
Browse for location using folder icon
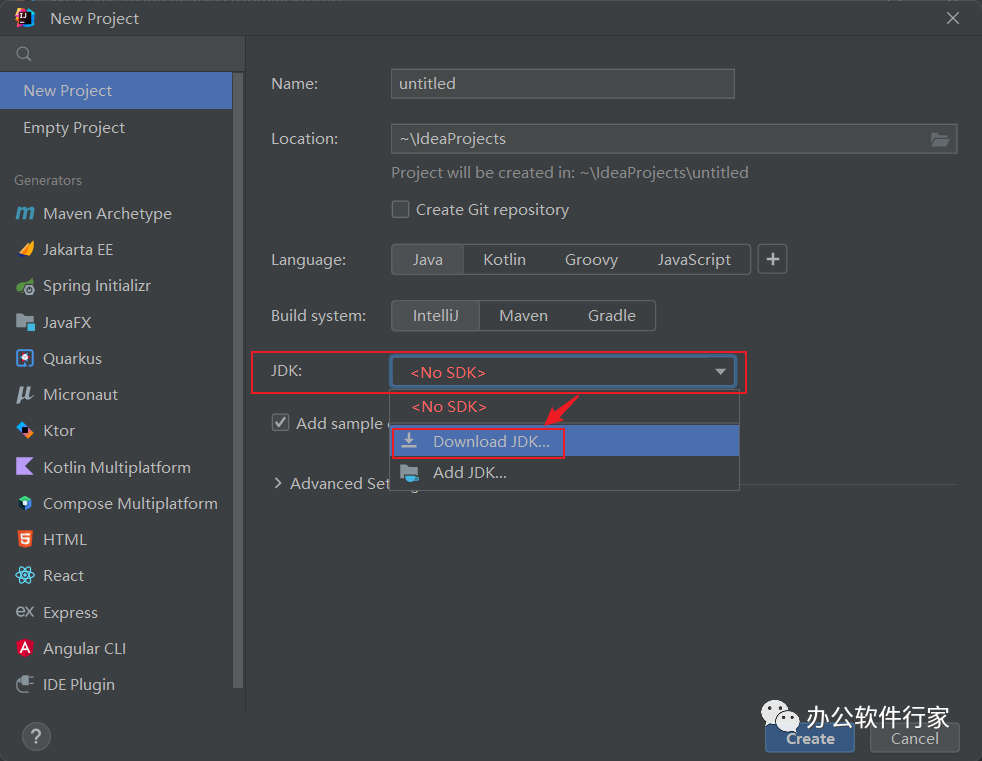(x=940, y=139)
